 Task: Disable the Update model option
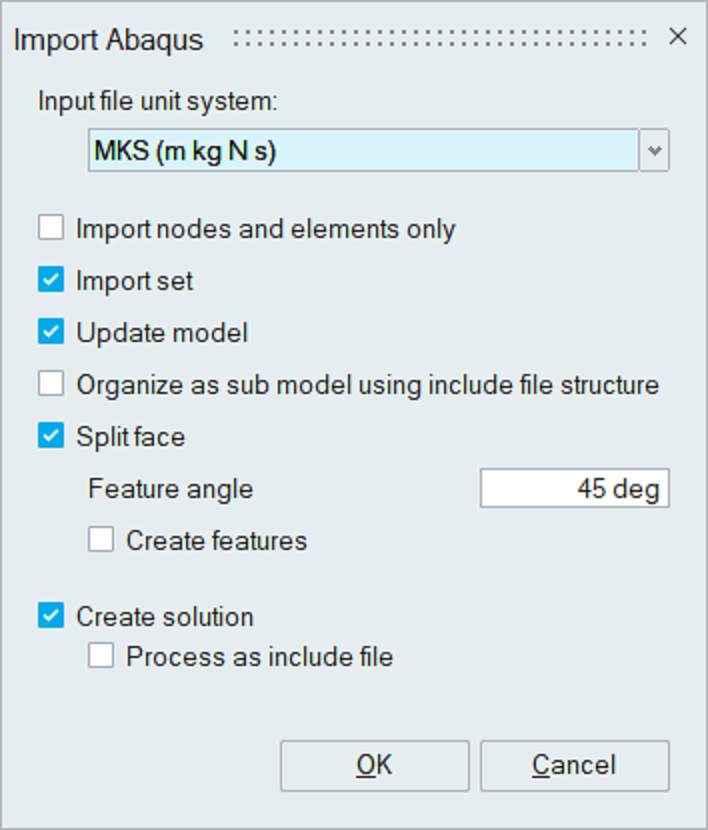51,333
